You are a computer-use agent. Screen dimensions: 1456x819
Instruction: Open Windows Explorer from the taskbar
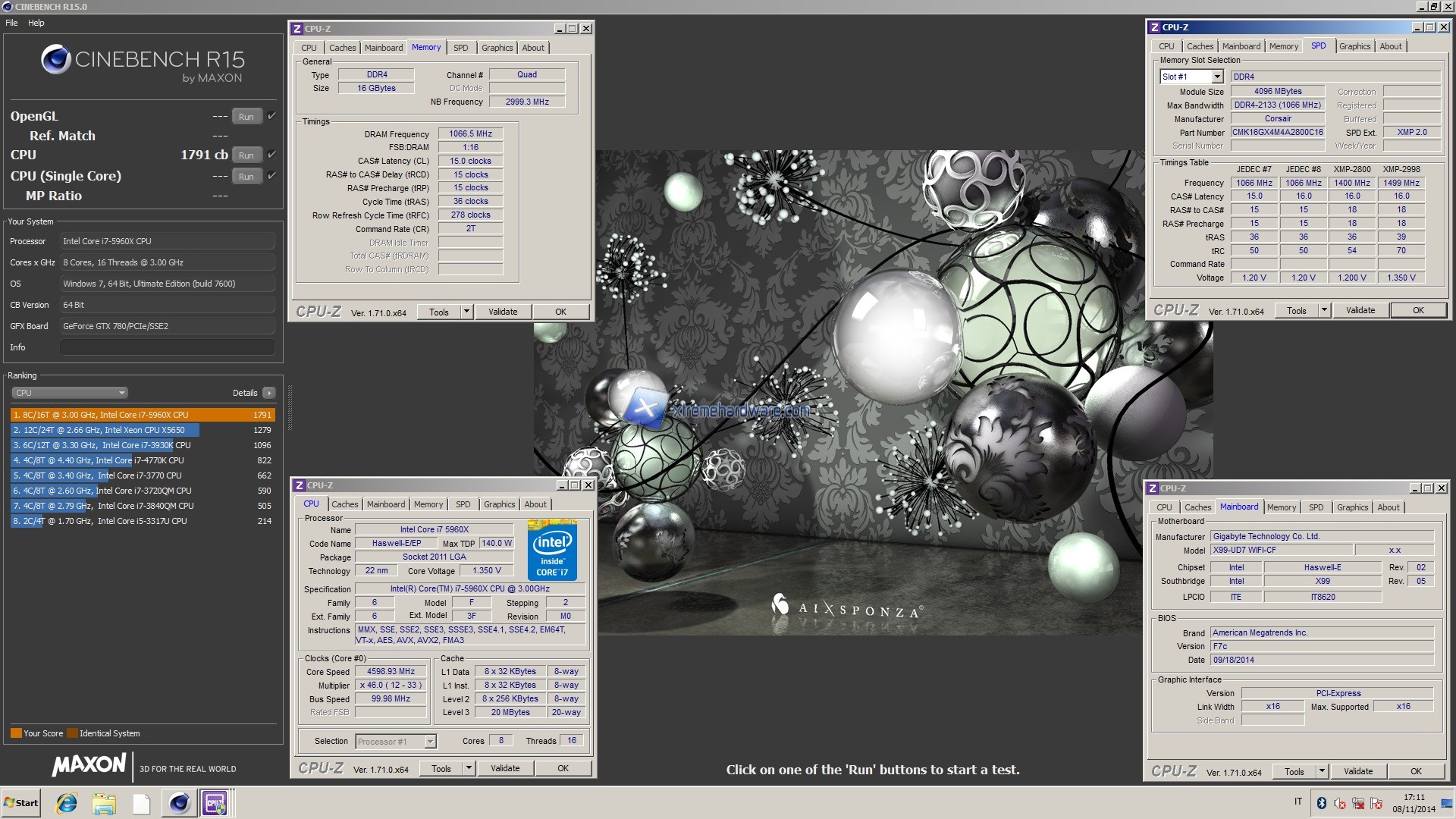point(104,802)
